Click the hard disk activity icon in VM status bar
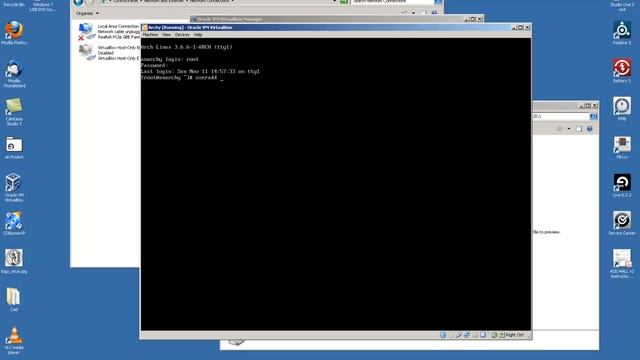The image size is (640, 360). point(443,335)
